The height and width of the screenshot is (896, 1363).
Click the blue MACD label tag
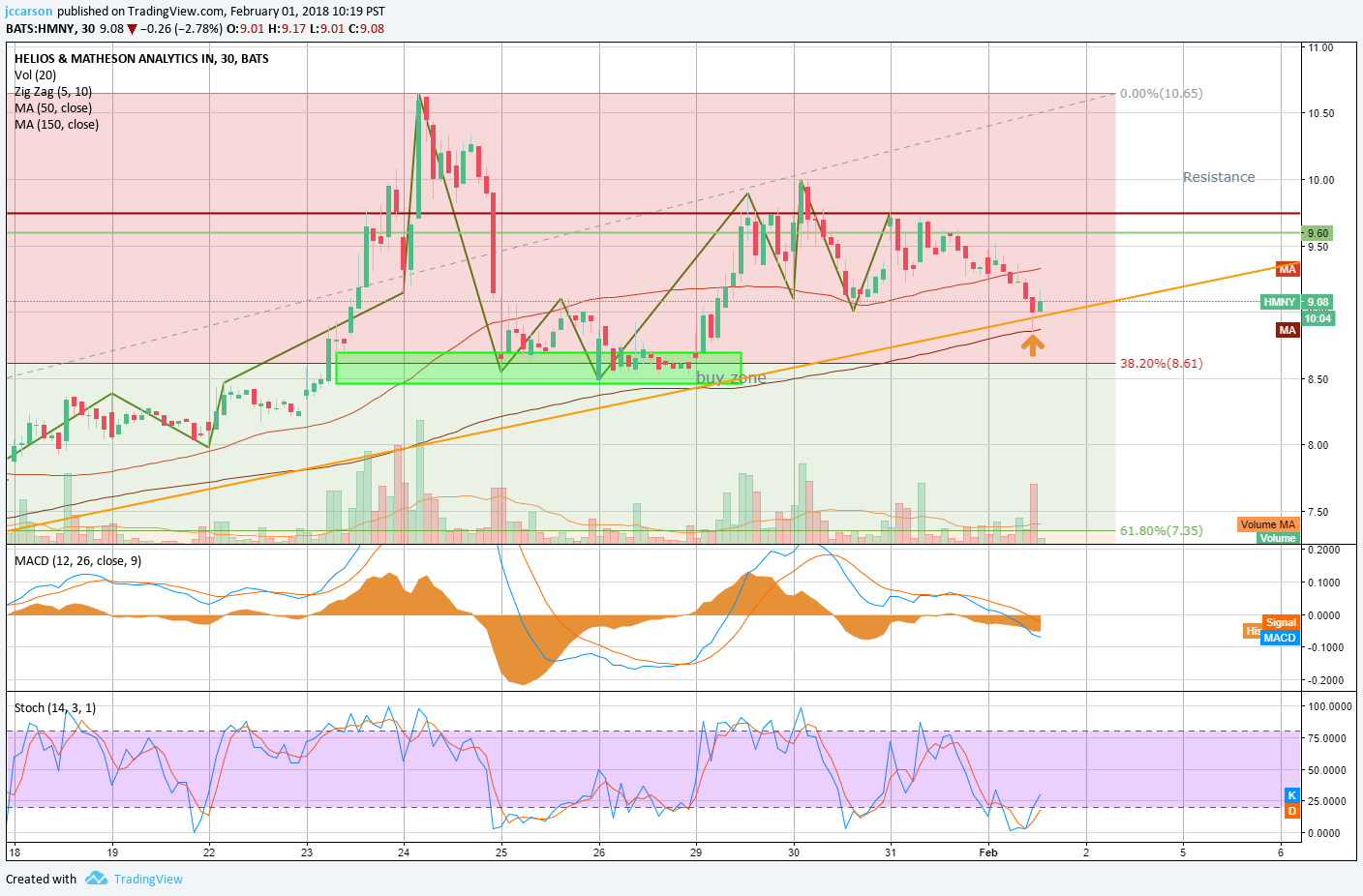pos(1279,638)
